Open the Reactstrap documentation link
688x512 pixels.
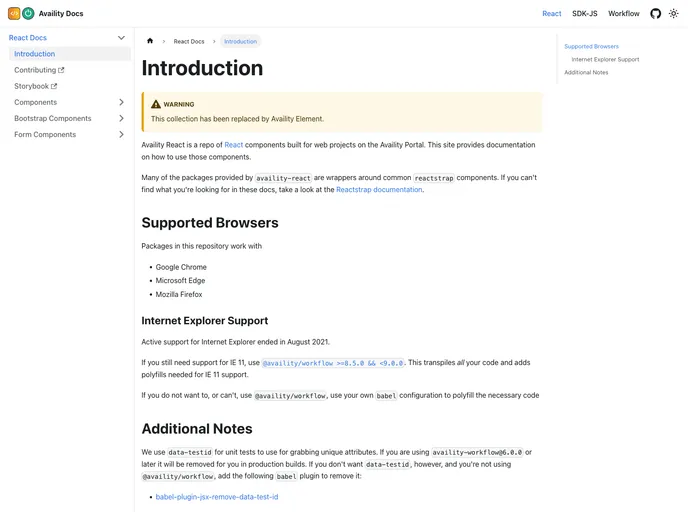click(379, 190)
